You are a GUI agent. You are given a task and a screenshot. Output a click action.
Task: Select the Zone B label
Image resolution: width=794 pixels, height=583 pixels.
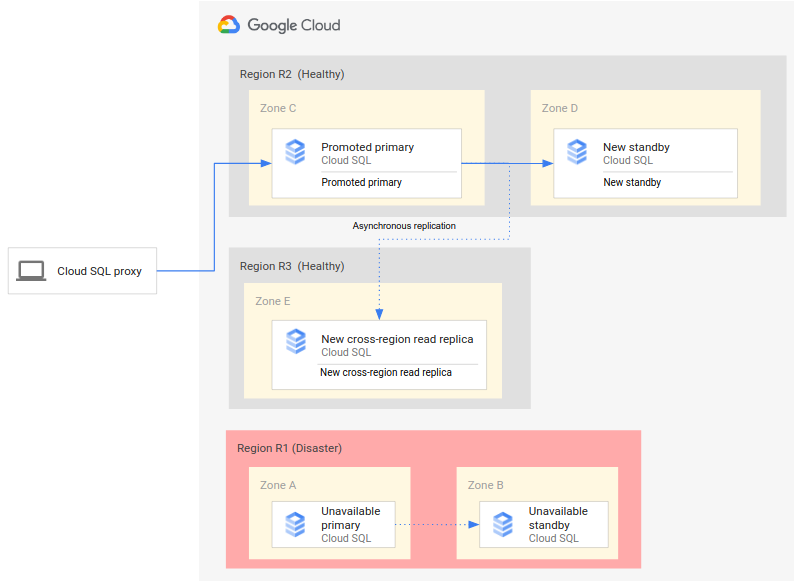(485, 485)
